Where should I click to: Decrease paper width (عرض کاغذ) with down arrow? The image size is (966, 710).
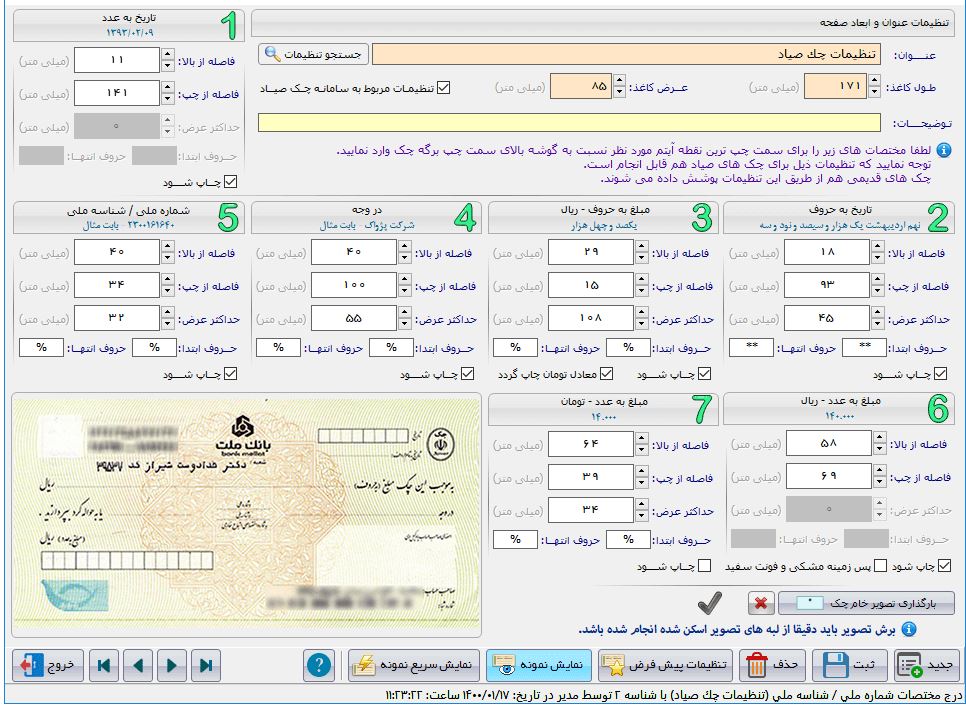[x=620, y=94]
